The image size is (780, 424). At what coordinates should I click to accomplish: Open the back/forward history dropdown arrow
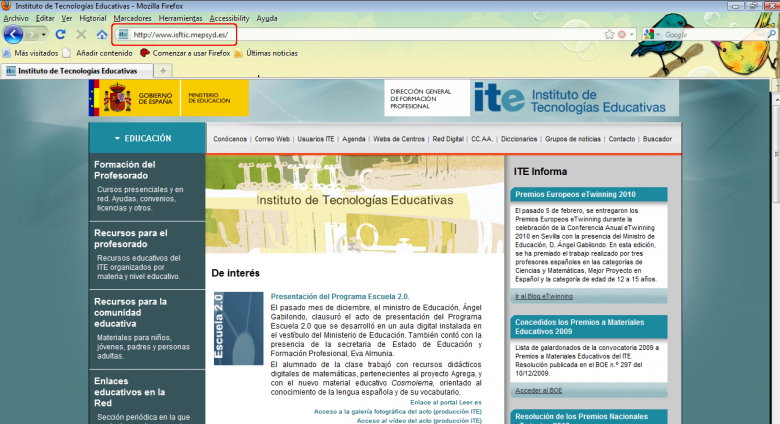(x=44, y=35)
